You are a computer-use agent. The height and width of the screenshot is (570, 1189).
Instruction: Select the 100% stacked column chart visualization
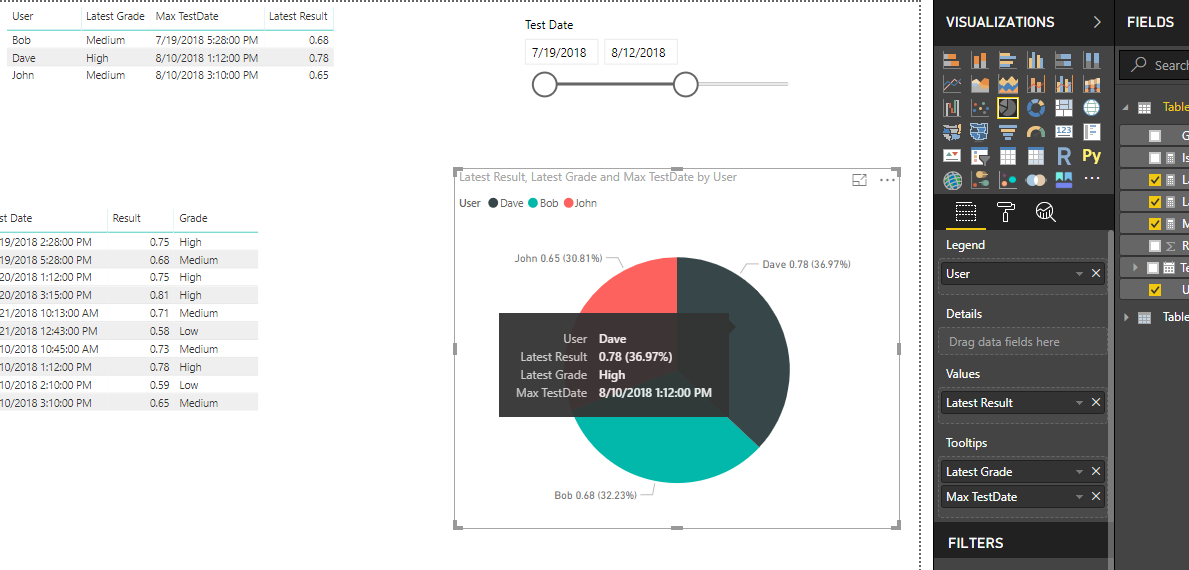tap(1091, 60)
